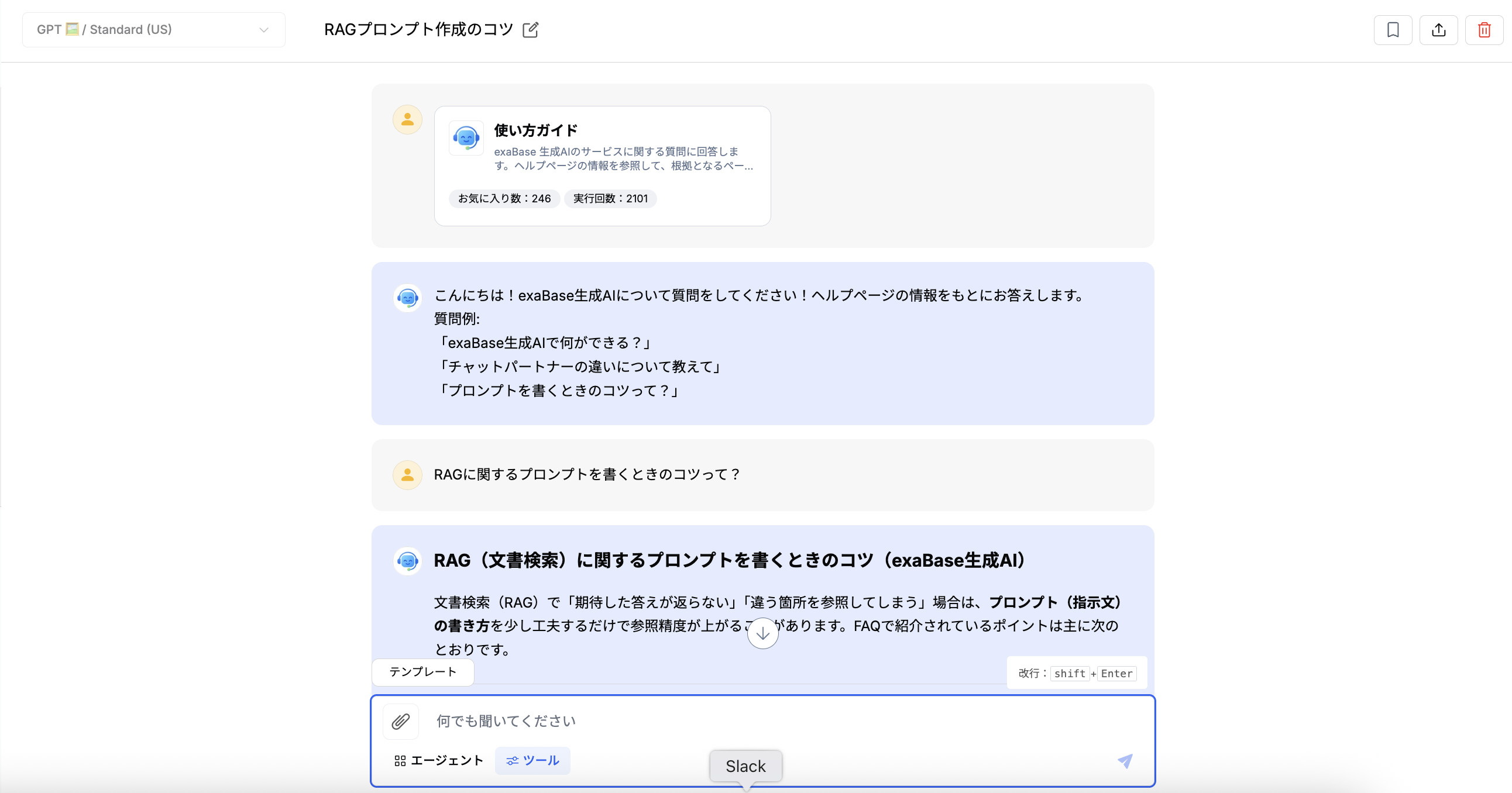Screen dimensions: 1512x793
Task: Open the GPT / Standard (US) model dropdown
Action: pyautogui.click(x=154, y=30)
